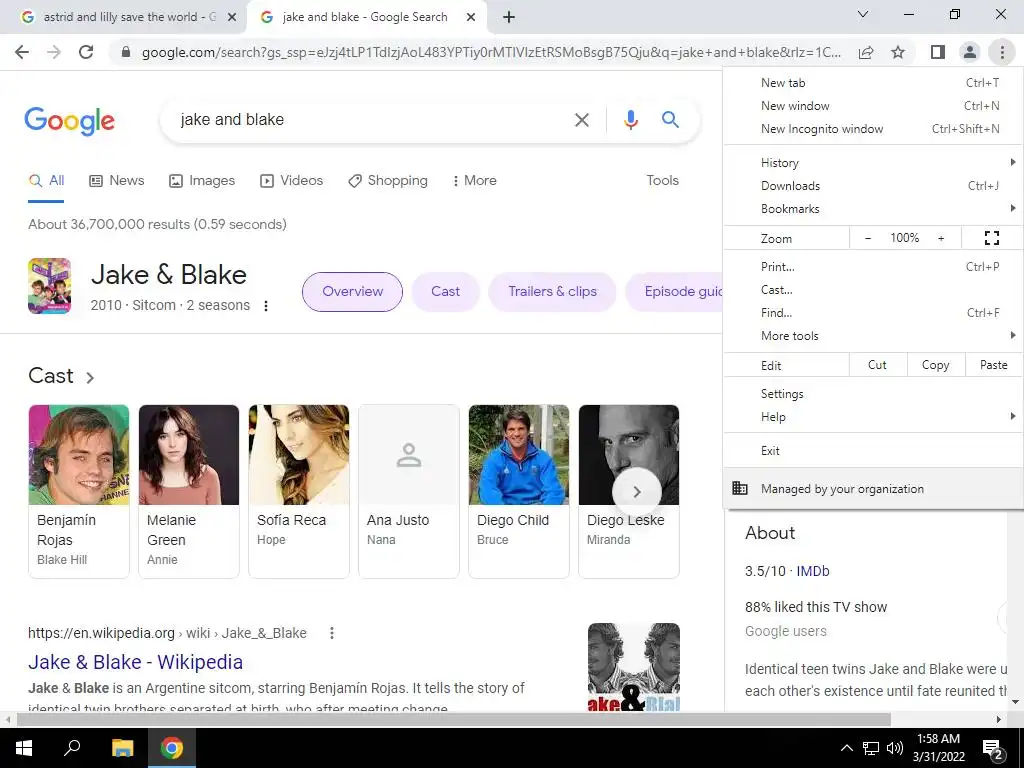Bookmark this tab with star icon
Image resolution: width=1024 pixels, height=768 pixels.
[x=898, y=52]
